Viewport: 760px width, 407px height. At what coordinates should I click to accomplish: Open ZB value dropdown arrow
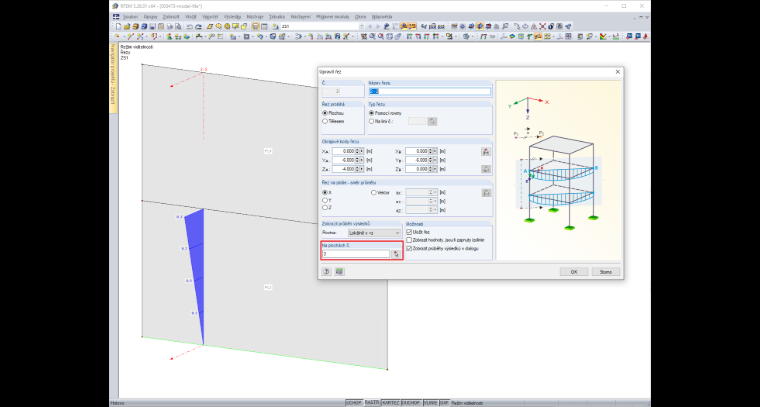pyautogui.click(x=435, y=169)
